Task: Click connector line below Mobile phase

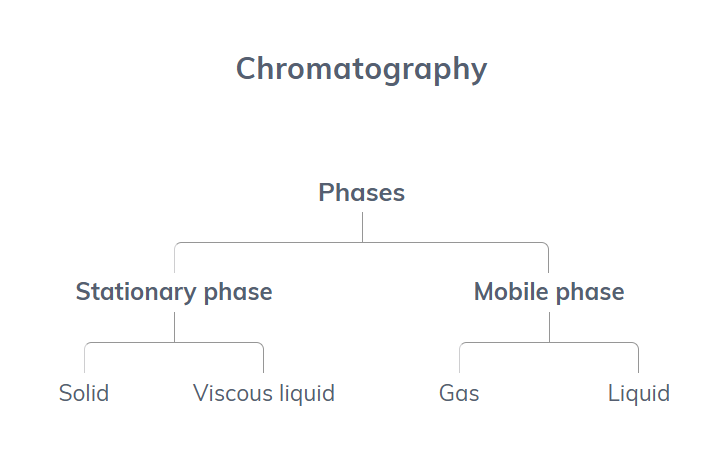Action: [x=549, y=327]
